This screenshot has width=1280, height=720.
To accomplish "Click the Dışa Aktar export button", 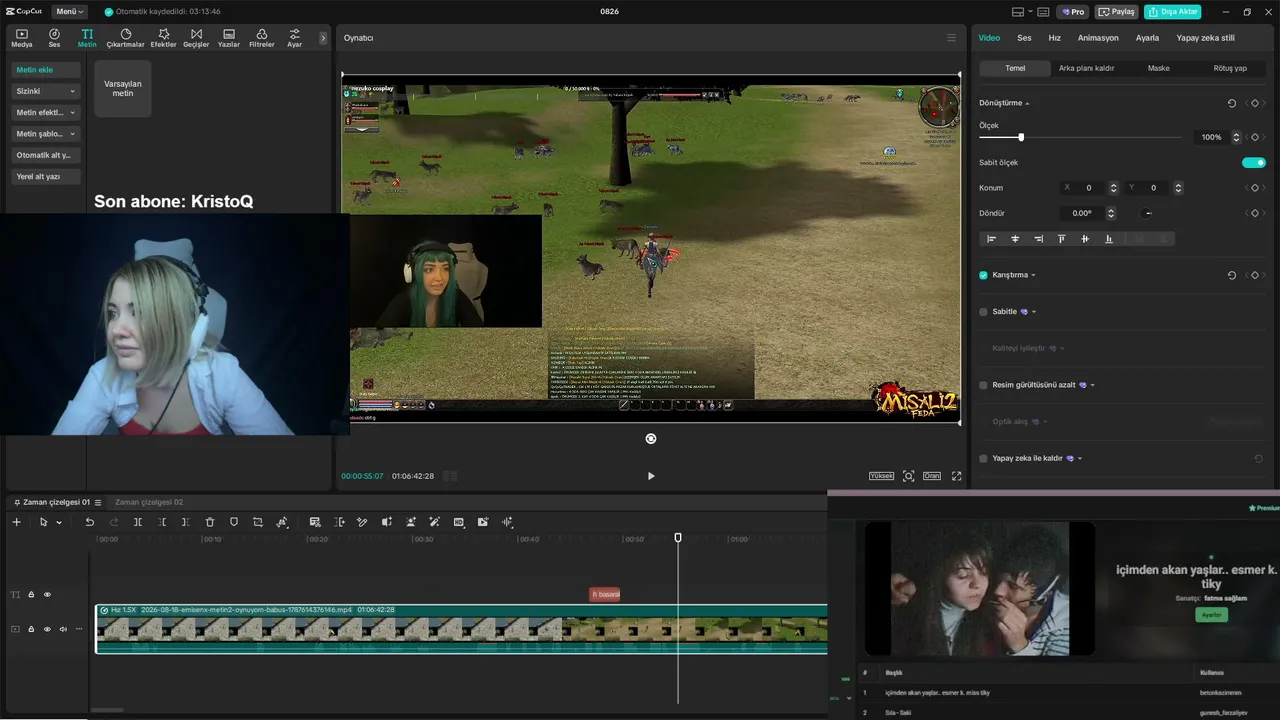I will (1173, 12).
